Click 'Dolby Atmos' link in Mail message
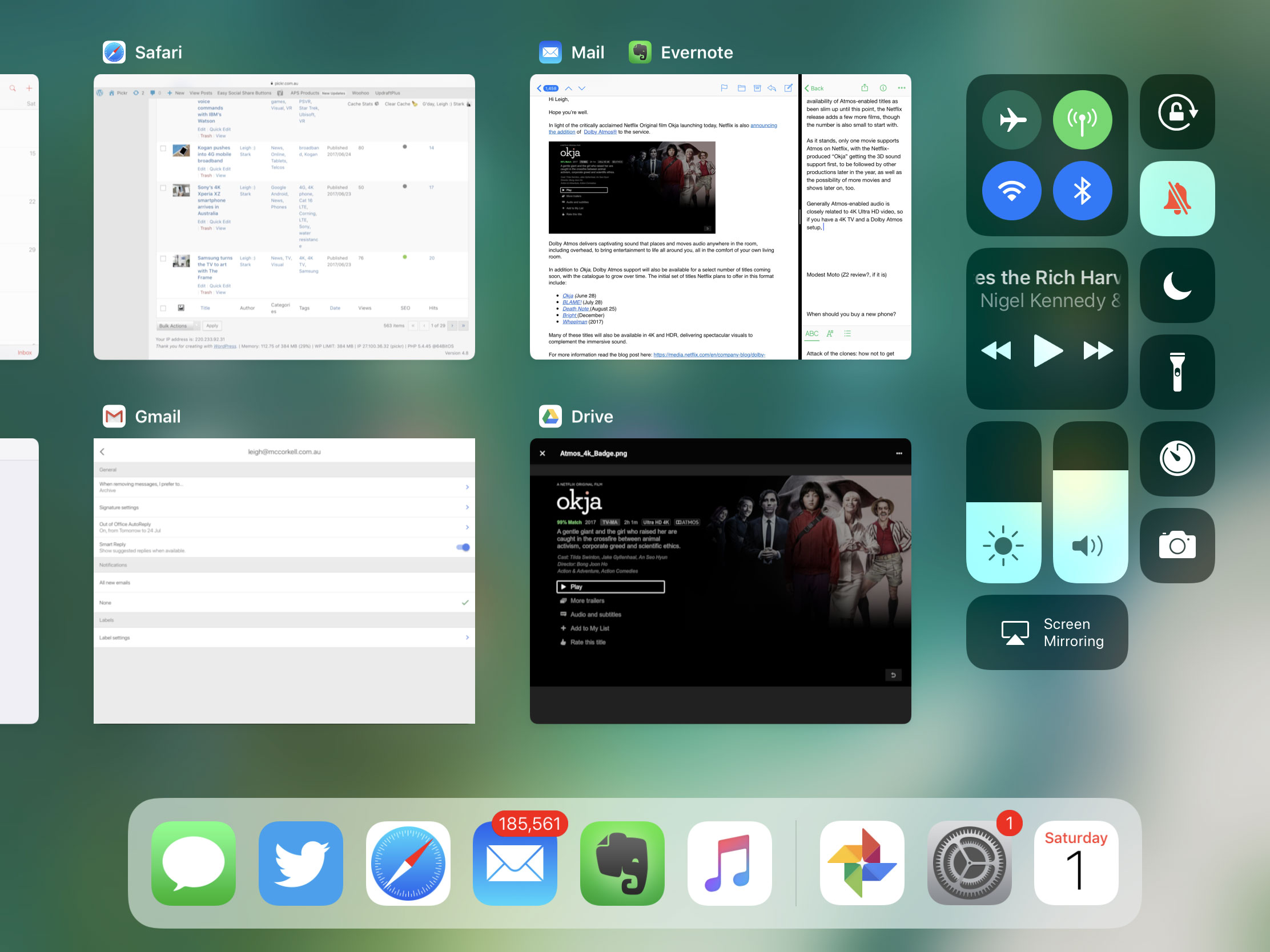Image resolution: width=1270 pixels, height=952 pixels. pos(600,132)
